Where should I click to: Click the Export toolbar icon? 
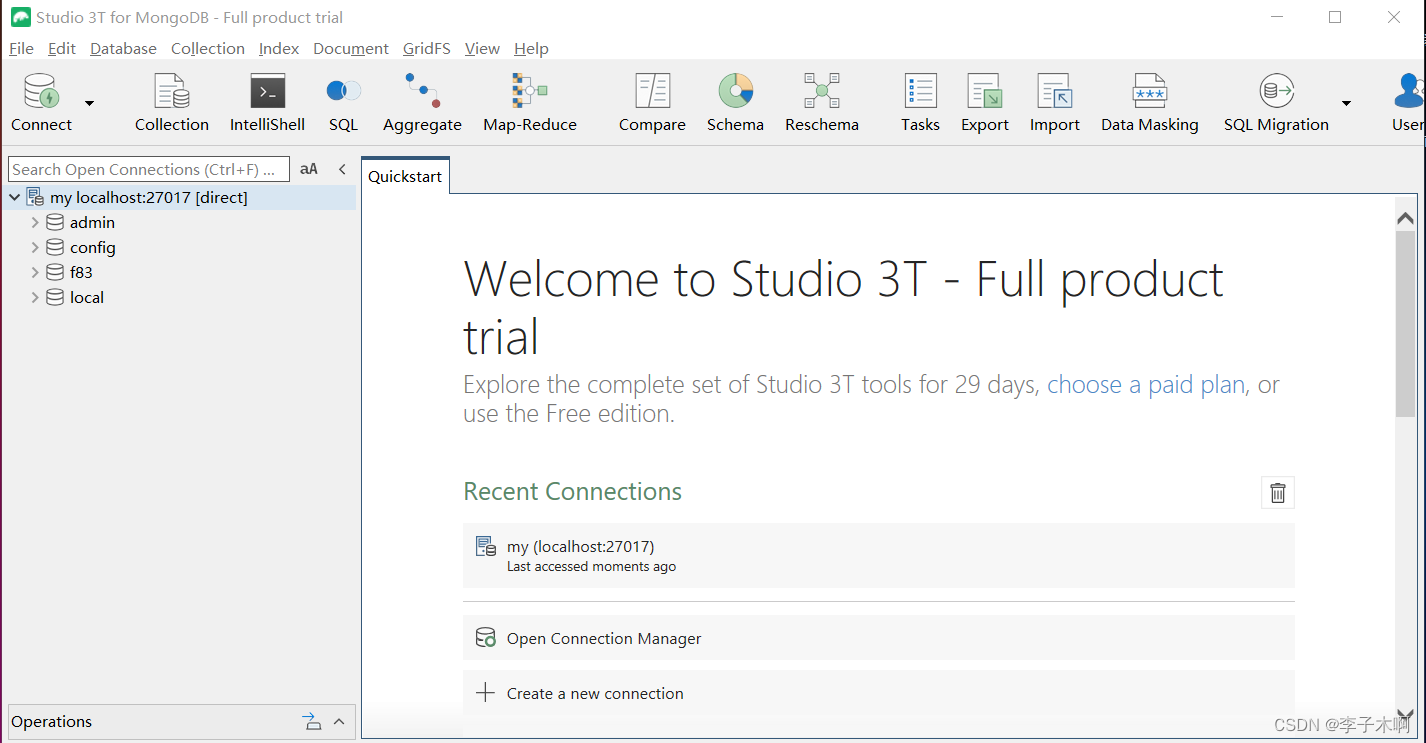pos(985,102)
